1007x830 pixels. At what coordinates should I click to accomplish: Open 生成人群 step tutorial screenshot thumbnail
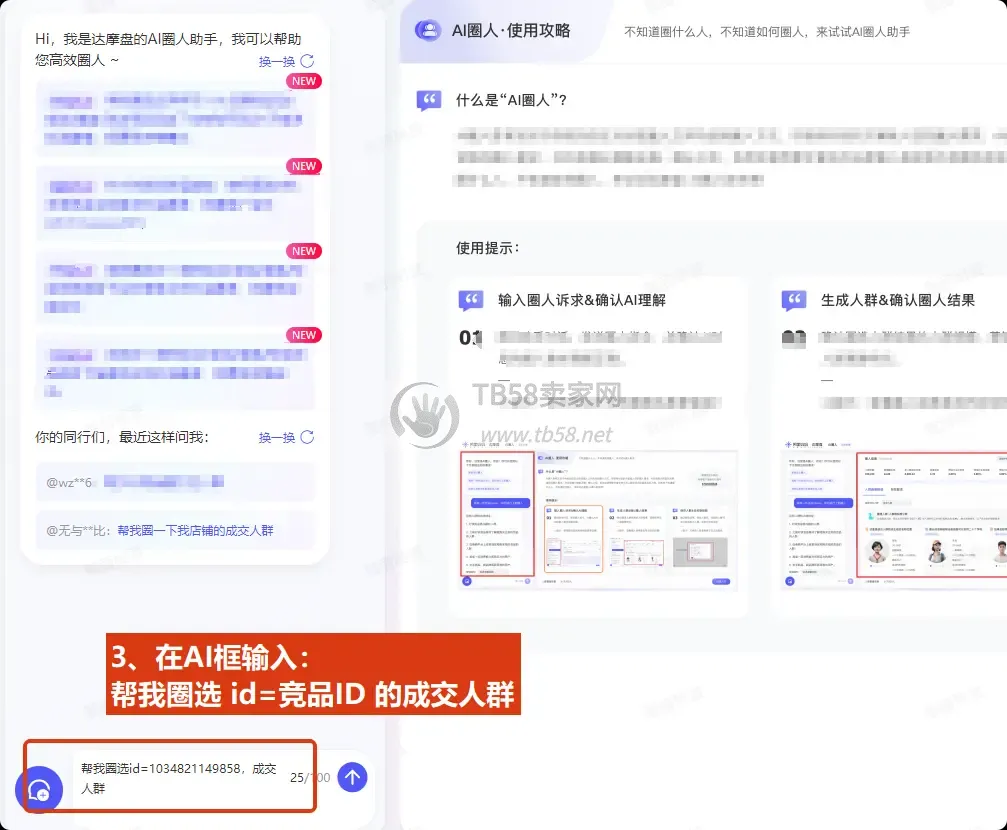click(x=894, y=515)
